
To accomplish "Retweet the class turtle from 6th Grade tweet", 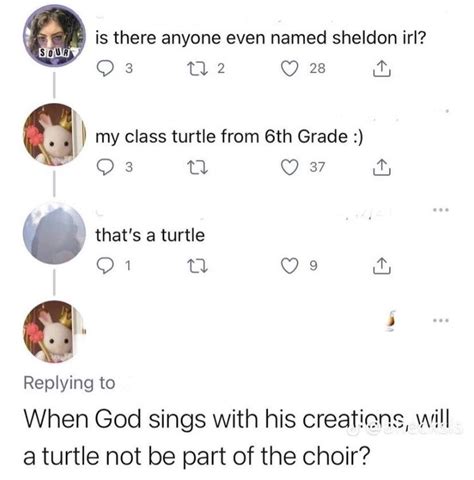I will point(198,167).
